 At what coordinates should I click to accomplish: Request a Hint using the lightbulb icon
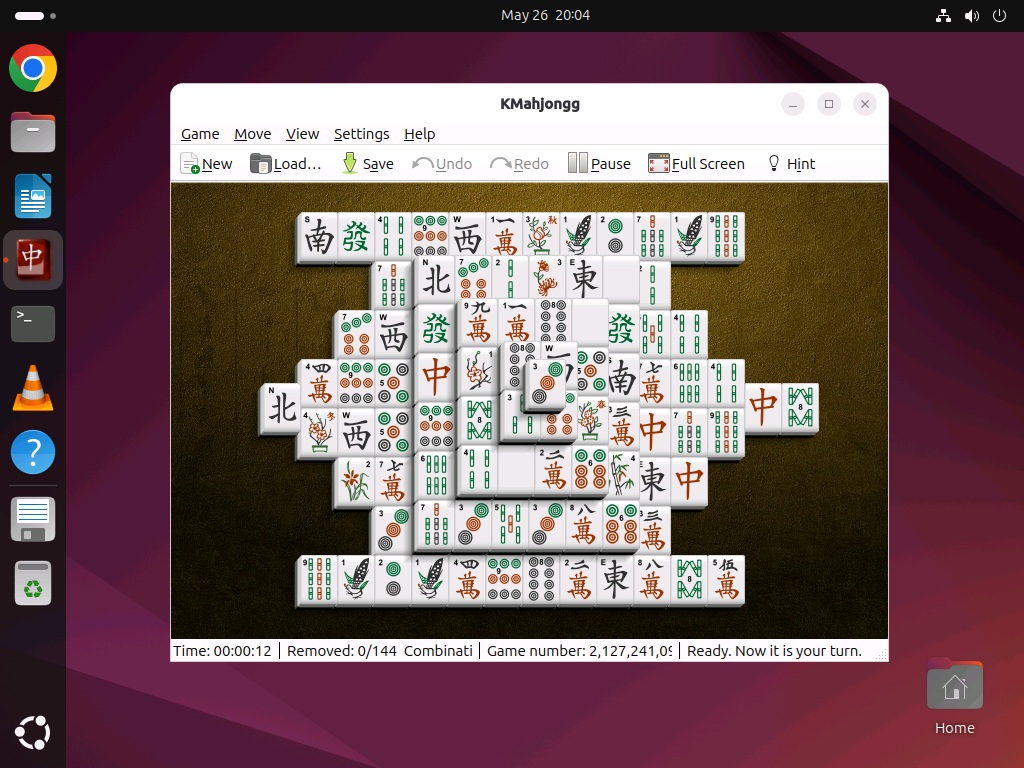pos(791,163)
